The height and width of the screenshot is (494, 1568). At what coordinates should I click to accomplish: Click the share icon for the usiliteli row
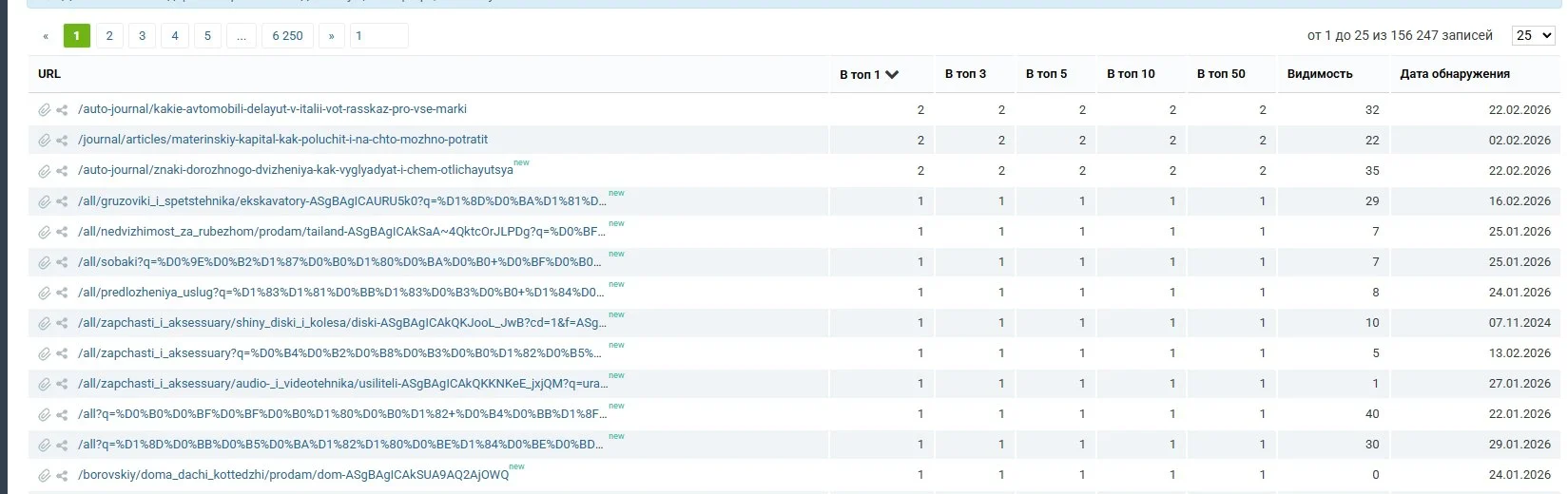[62, 384]
